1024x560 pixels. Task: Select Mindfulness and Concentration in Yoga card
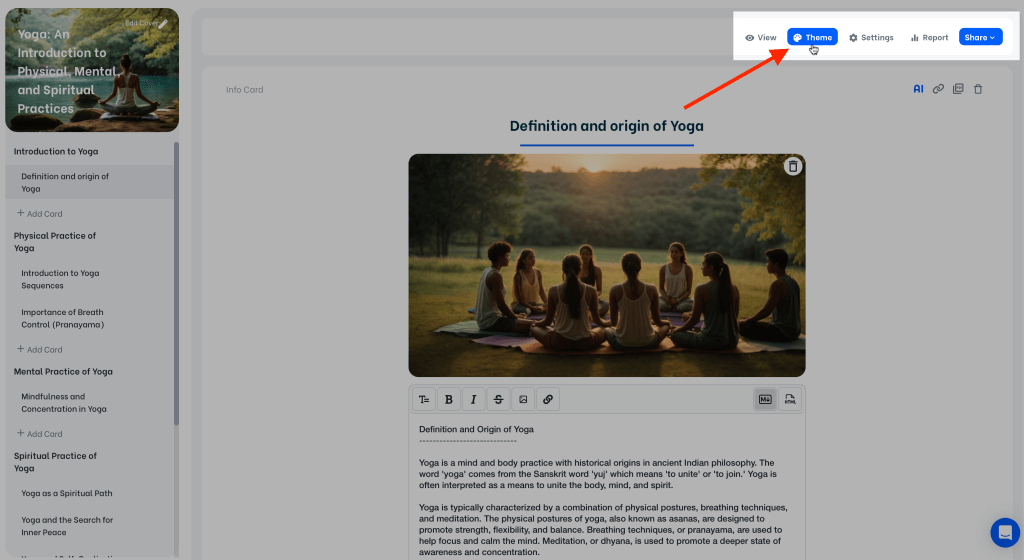(x=66, y=402)
